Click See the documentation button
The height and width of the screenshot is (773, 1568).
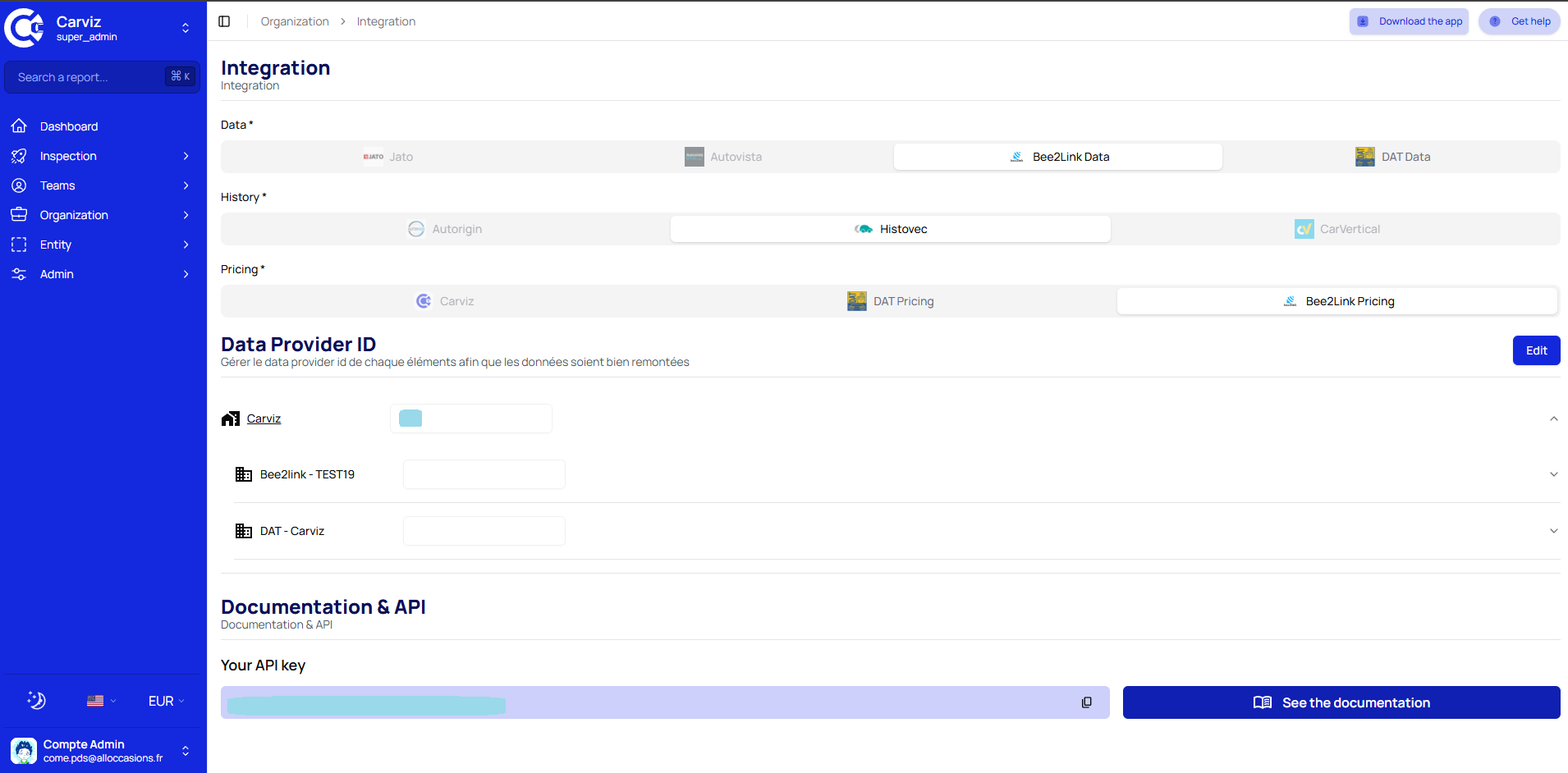pyautogui.click(x=1341, y=702)
